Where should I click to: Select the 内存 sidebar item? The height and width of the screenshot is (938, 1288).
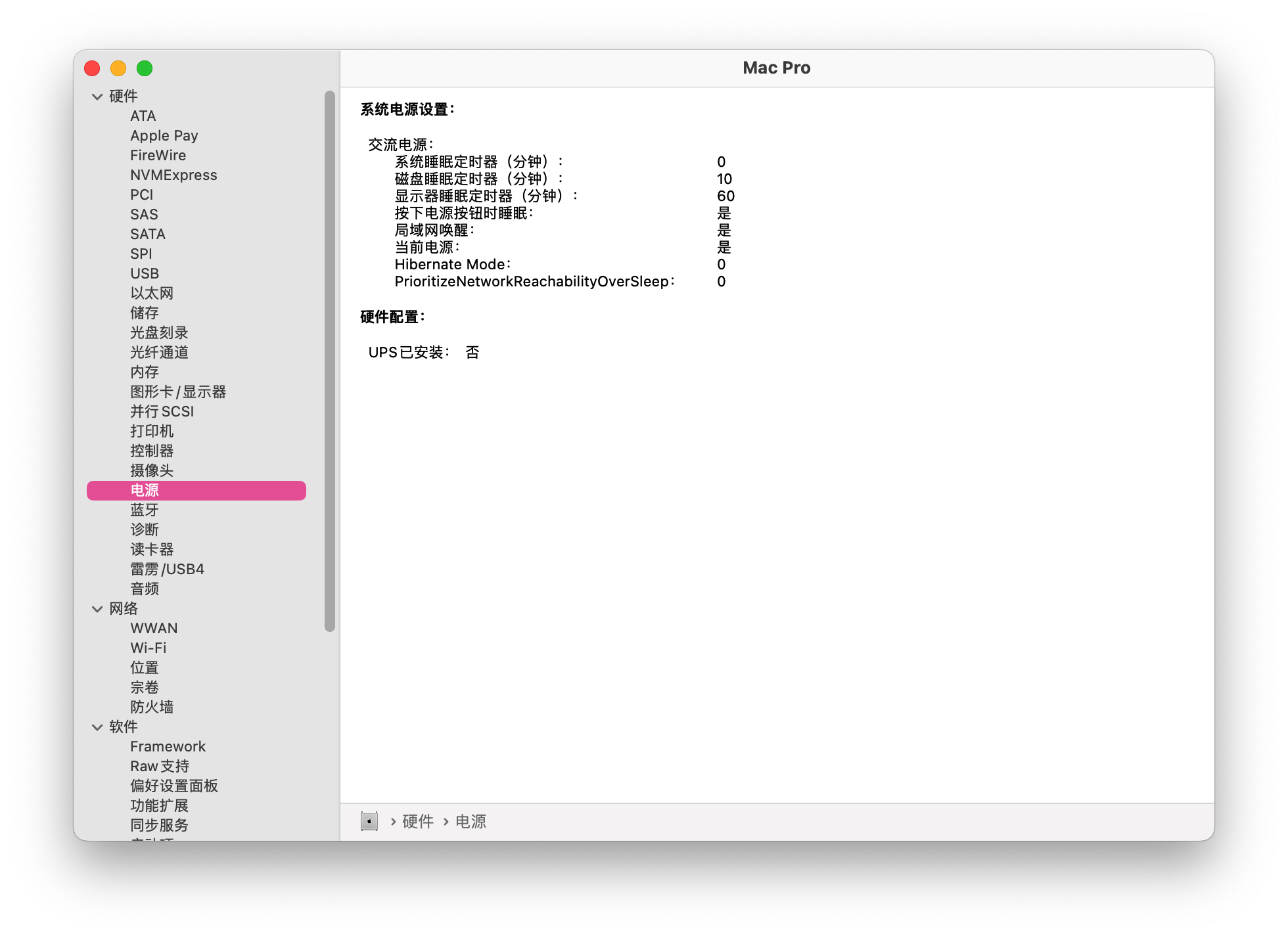click(145, 372)
